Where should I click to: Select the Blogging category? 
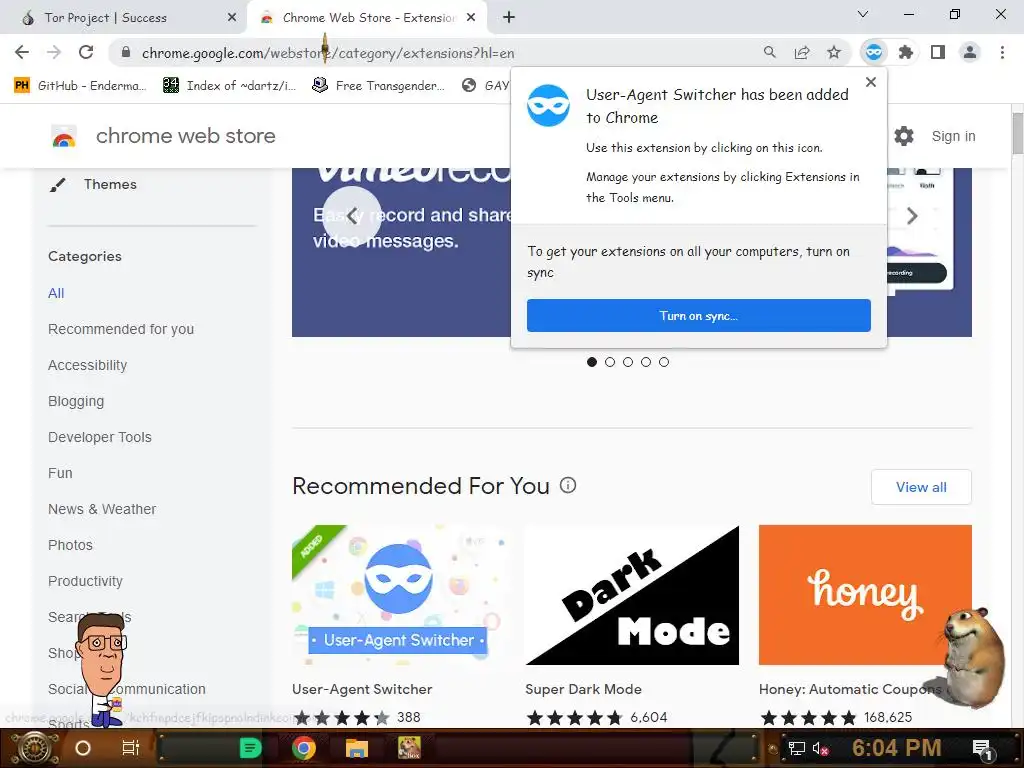click(x=76, y=401)
